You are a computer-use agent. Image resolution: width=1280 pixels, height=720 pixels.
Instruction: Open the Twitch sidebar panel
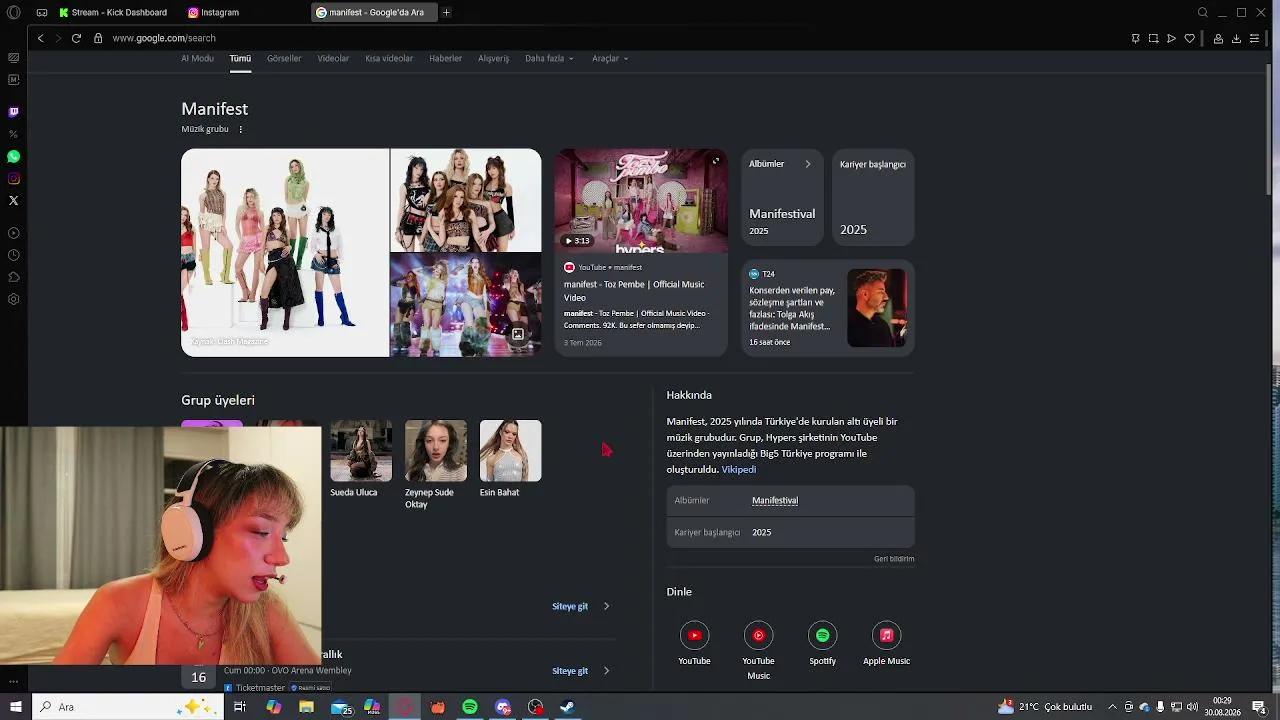point(13,112)
